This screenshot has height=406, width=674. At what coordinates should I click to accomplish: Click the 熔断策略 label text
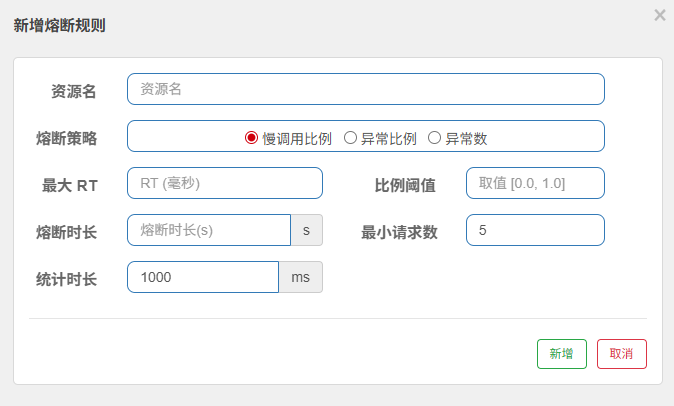pos(66,139)
